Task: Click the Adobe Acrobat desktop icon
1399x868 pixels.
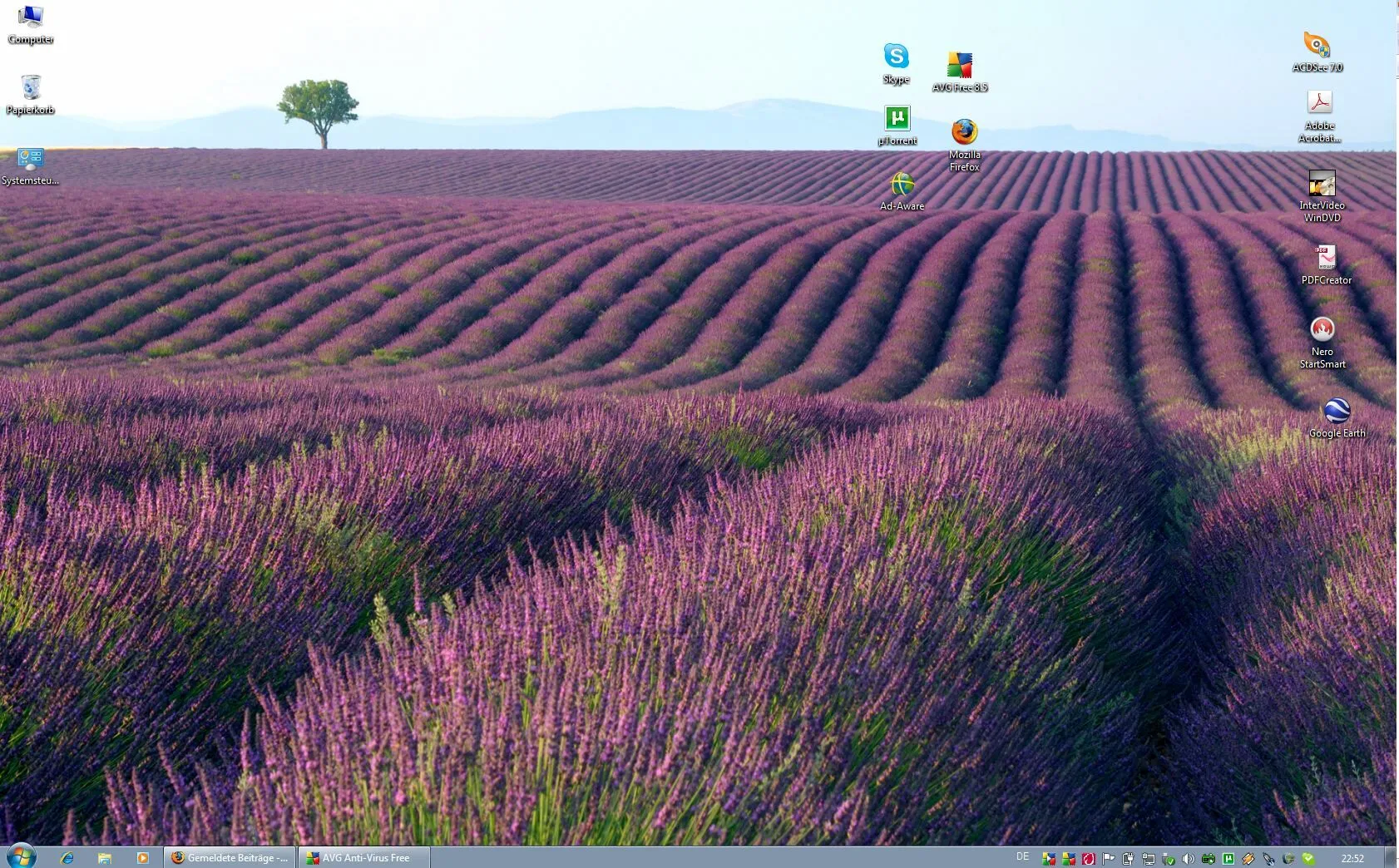Action: pos(1319,103)
